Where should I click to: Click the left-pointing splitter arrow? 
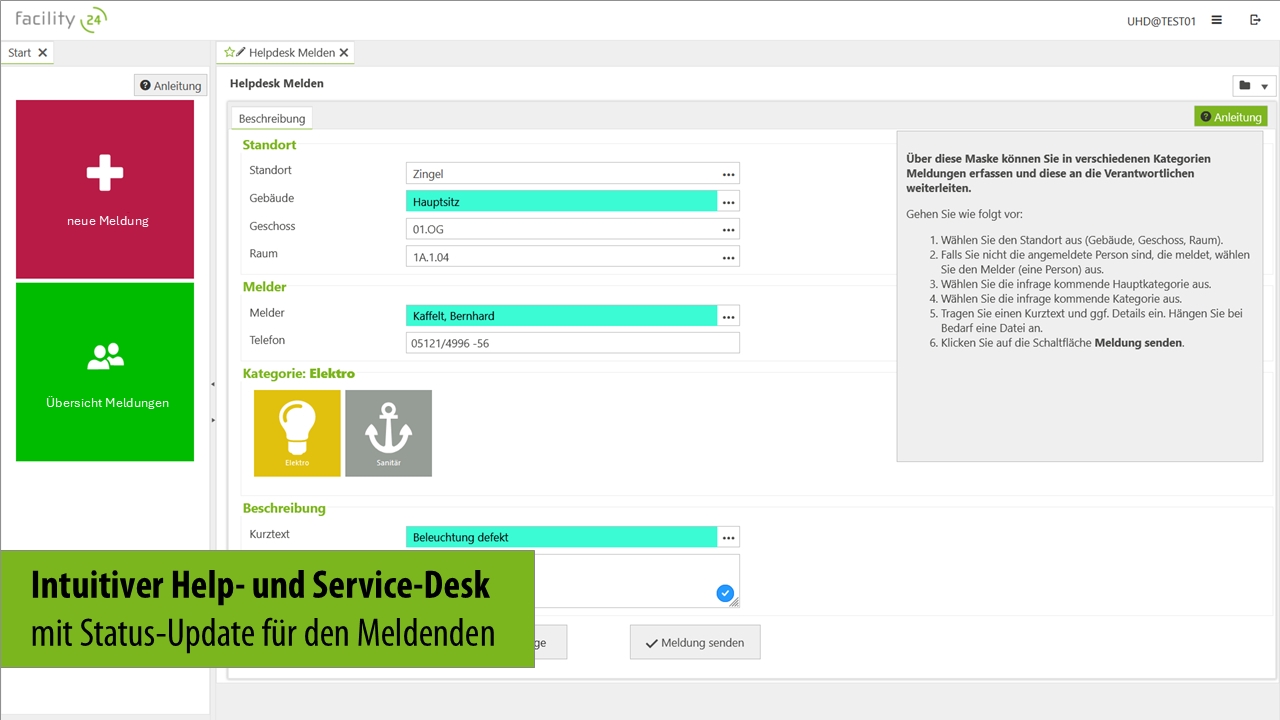(212, 384)
